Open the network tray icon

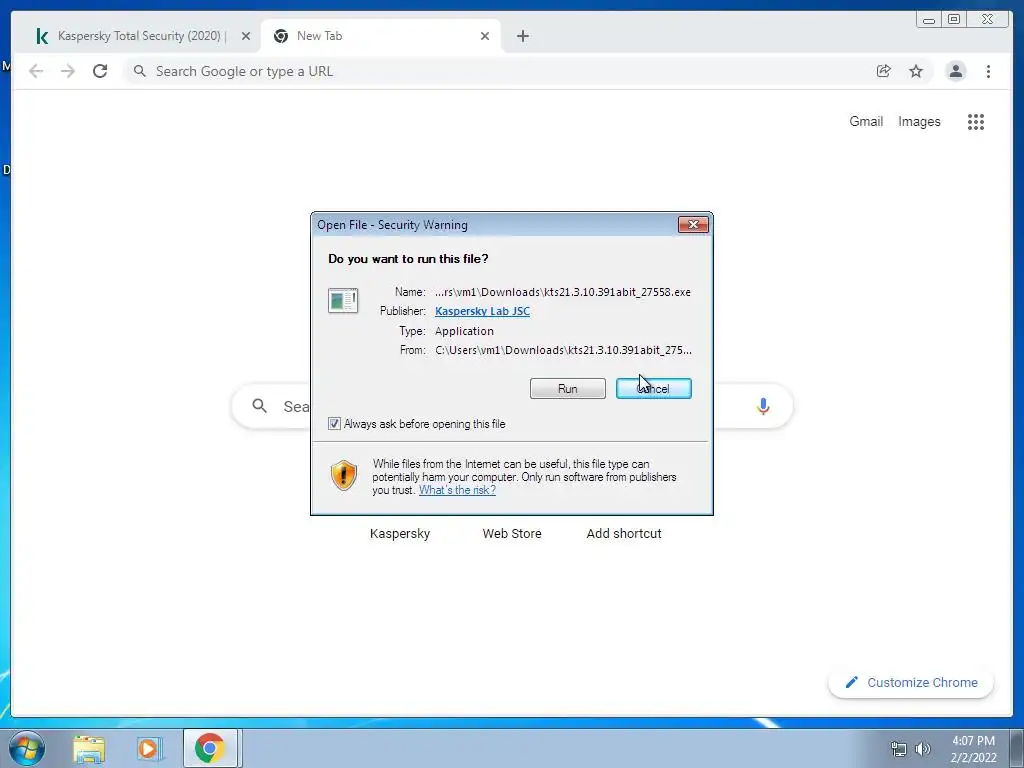pos(899,748)
